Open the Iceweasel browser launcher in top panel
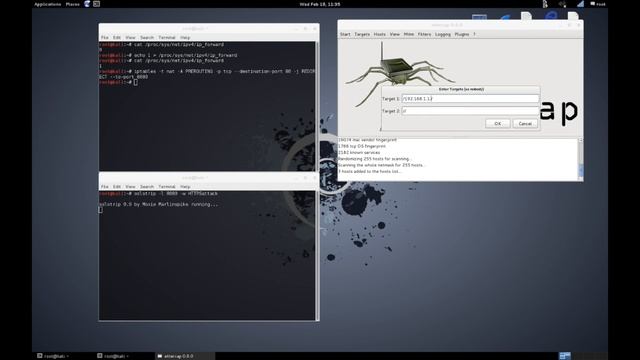Viewport: 640px width, 360px height. [87, 4]
